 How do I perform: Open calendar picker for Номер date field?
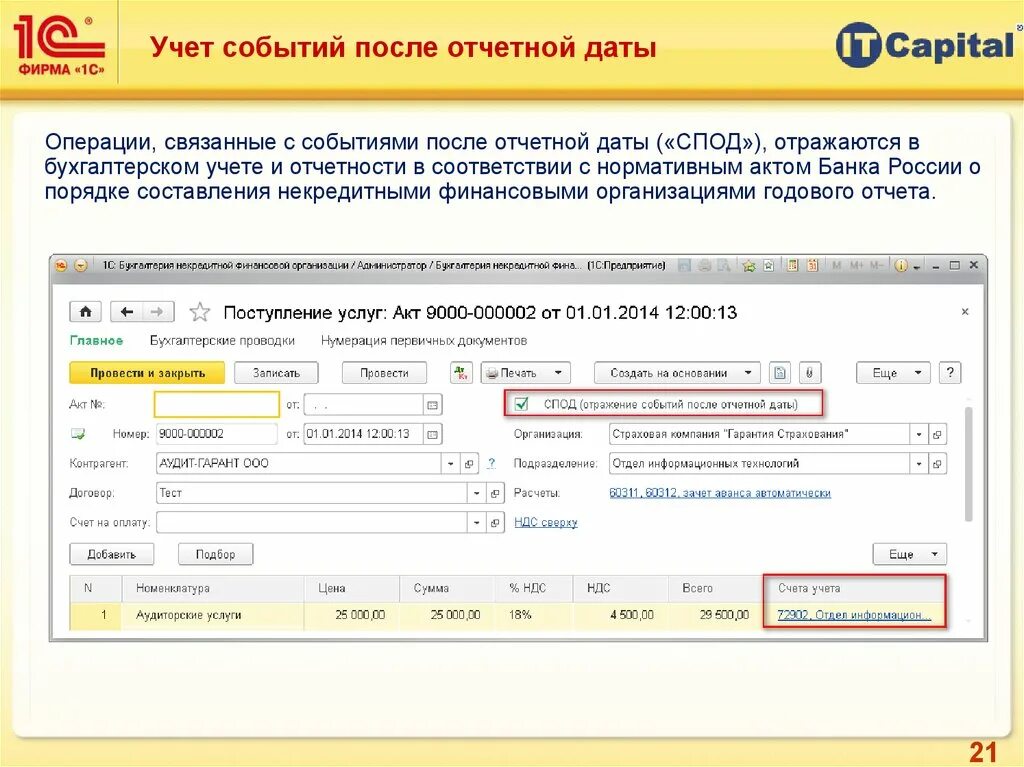point(432,434)
